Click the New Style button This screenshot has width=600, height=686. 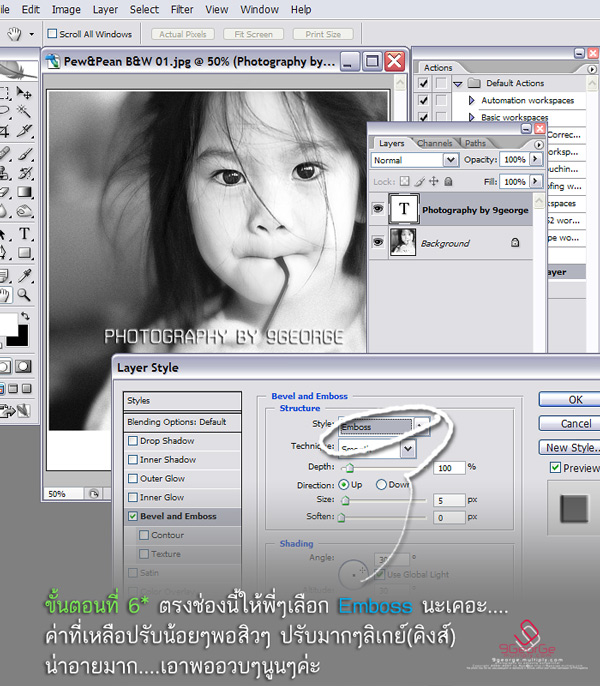(x=569, y=447)
